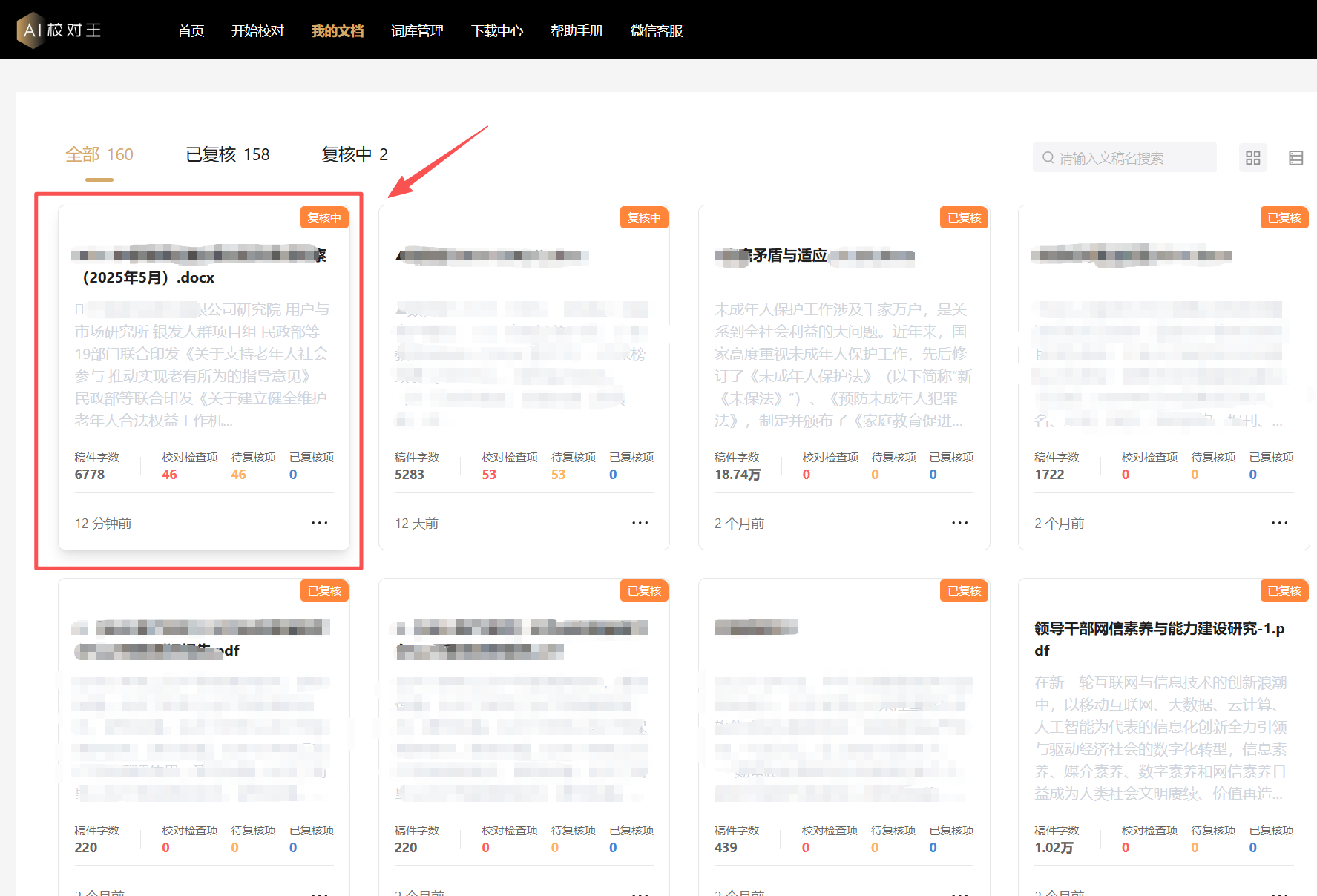Viewport: 1317px width, 896px height.
Task: Focus the 请输入文稿名搜索 search field
Action: [x=1132, y=158]
